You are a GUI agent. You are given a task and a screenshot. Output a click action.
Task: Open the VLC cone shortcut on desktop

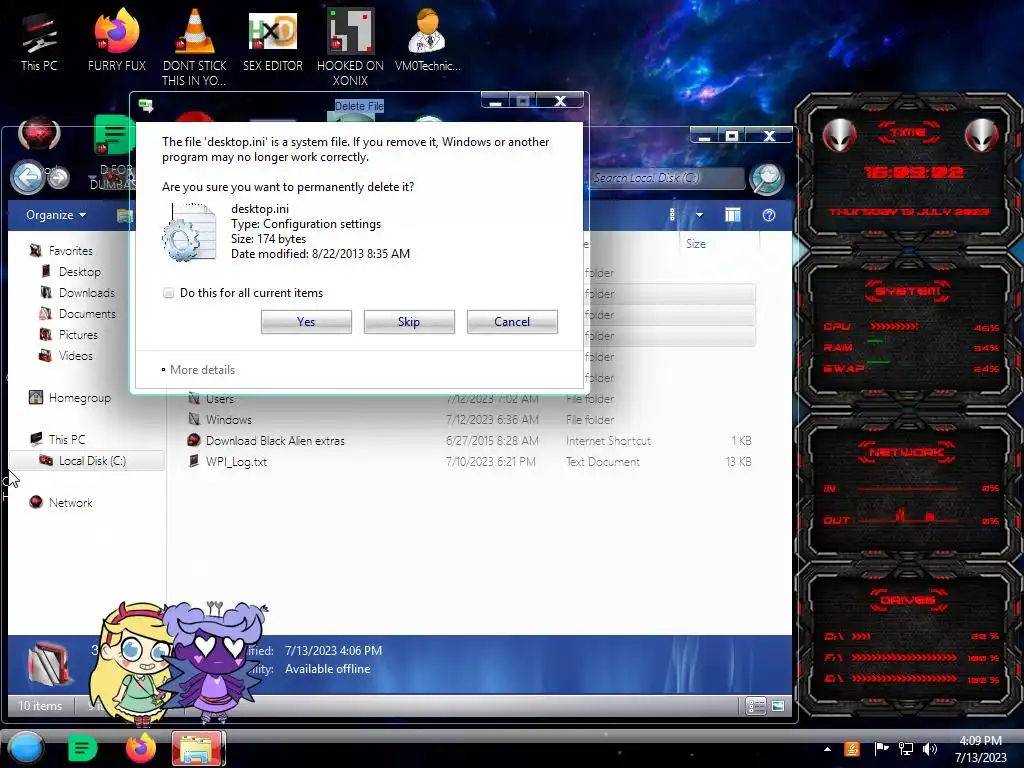pos(194,47)
